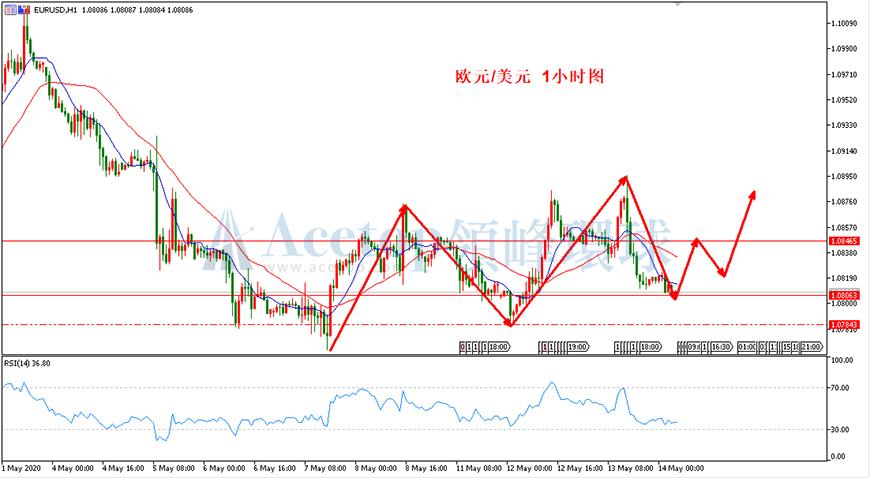Click the 7 May 08:00 time label
Image resolution: width=870 pixels, height=478 pixels.
coord(325,469)
